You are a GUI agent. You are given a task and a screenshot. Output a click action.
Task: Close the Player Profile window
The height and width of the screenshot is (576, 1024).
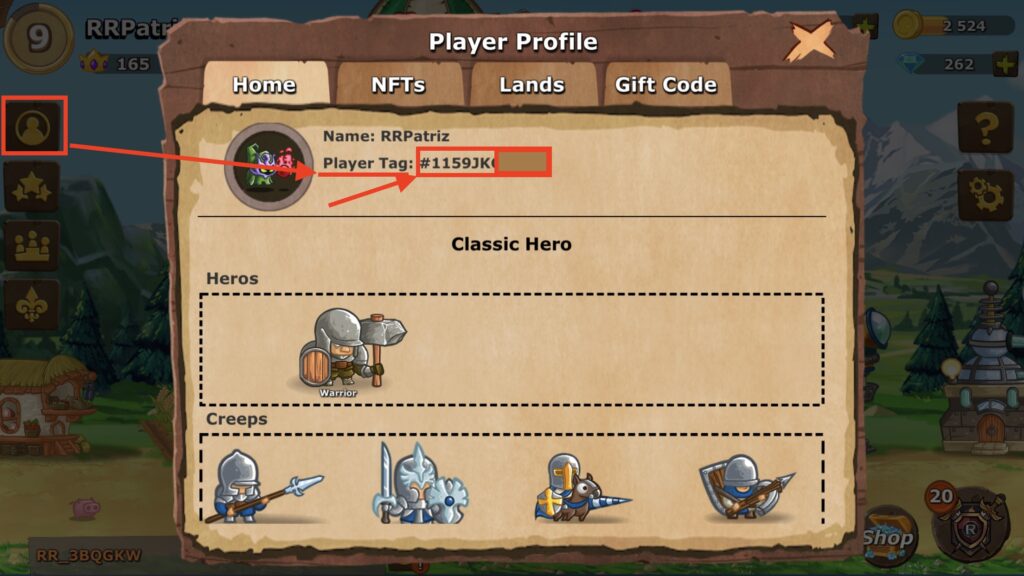(810, 41)
